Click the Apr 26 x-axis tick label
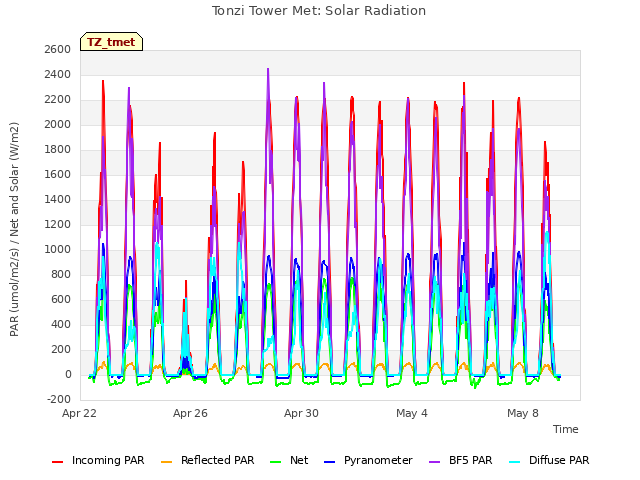 click(190, 413)
